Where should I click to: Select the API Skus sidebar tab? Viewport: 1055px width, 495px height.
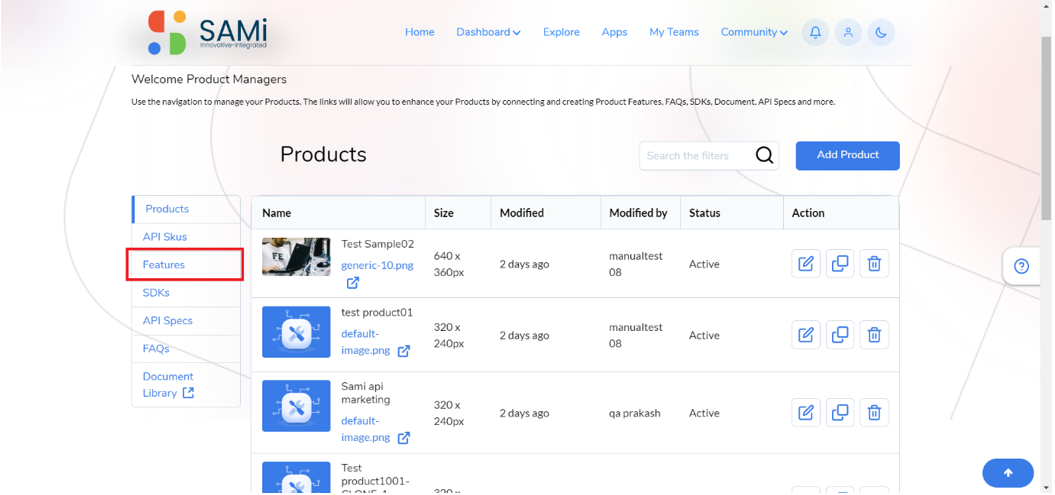186,237
